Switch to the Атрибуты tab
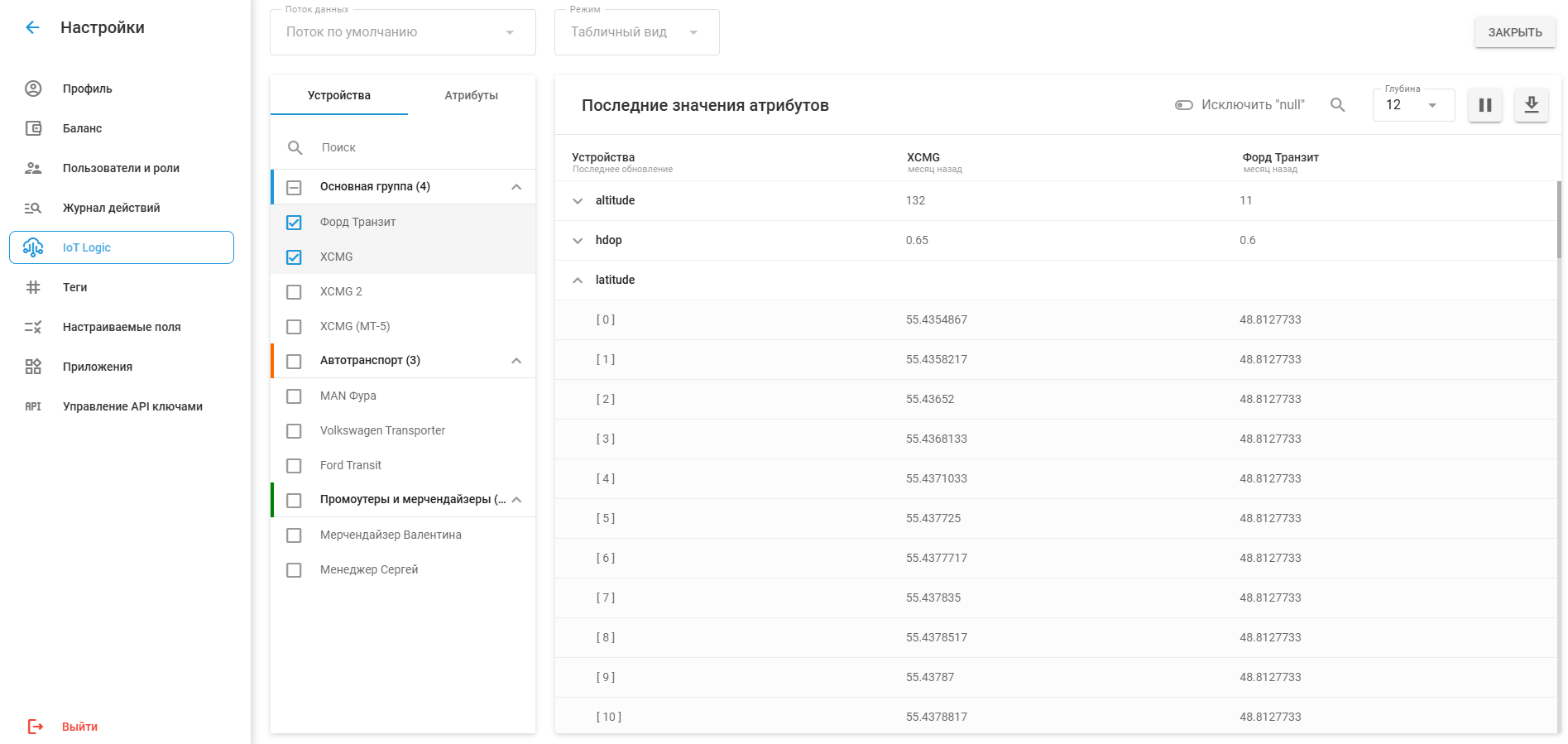 coord(471,95)
